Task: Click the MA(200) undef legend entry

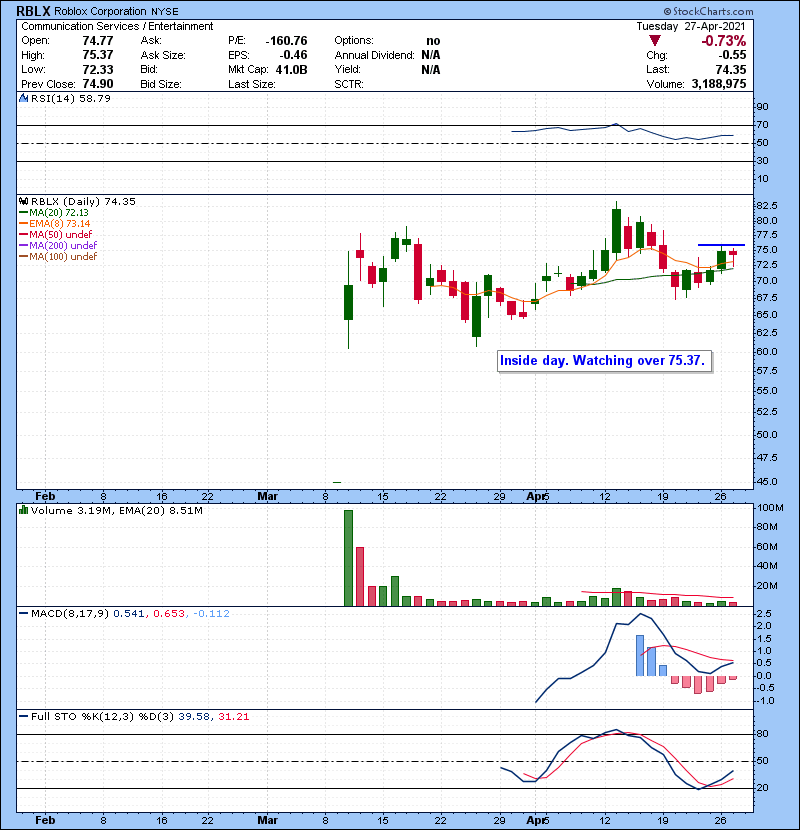Action: [63, 246]
